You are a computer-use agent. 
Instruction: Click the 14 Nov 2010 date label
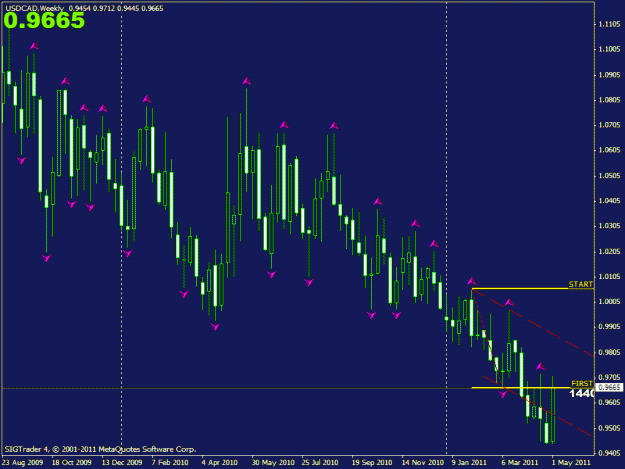(423, 463)
